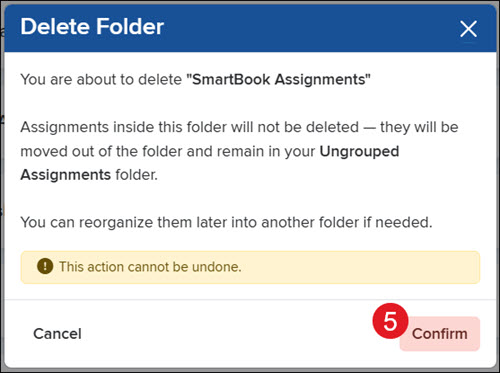Click the exclamation warning icon
Viewport: 500px width, 373px height.
pyautogui.click(x=45, y=266)
